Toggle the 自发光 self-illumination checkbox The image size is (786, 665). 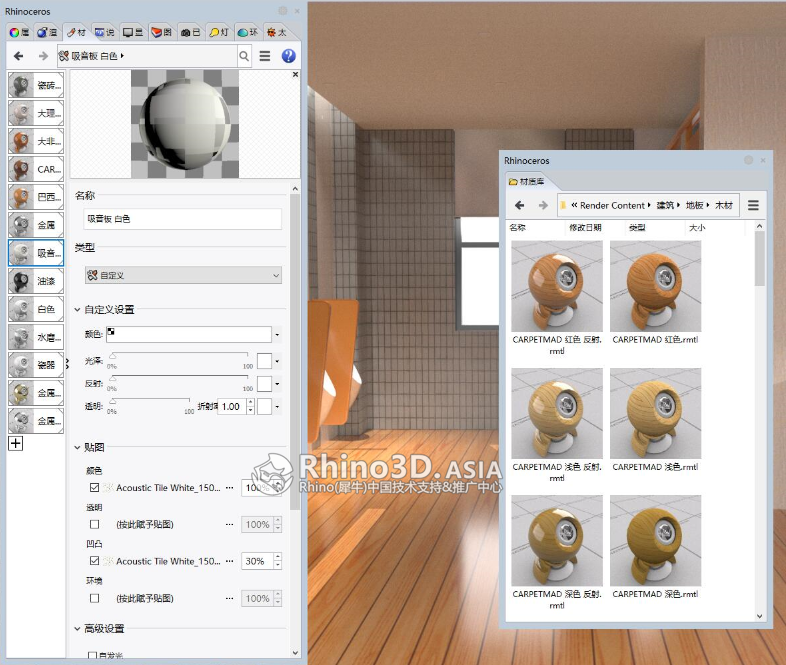(92, 655)
